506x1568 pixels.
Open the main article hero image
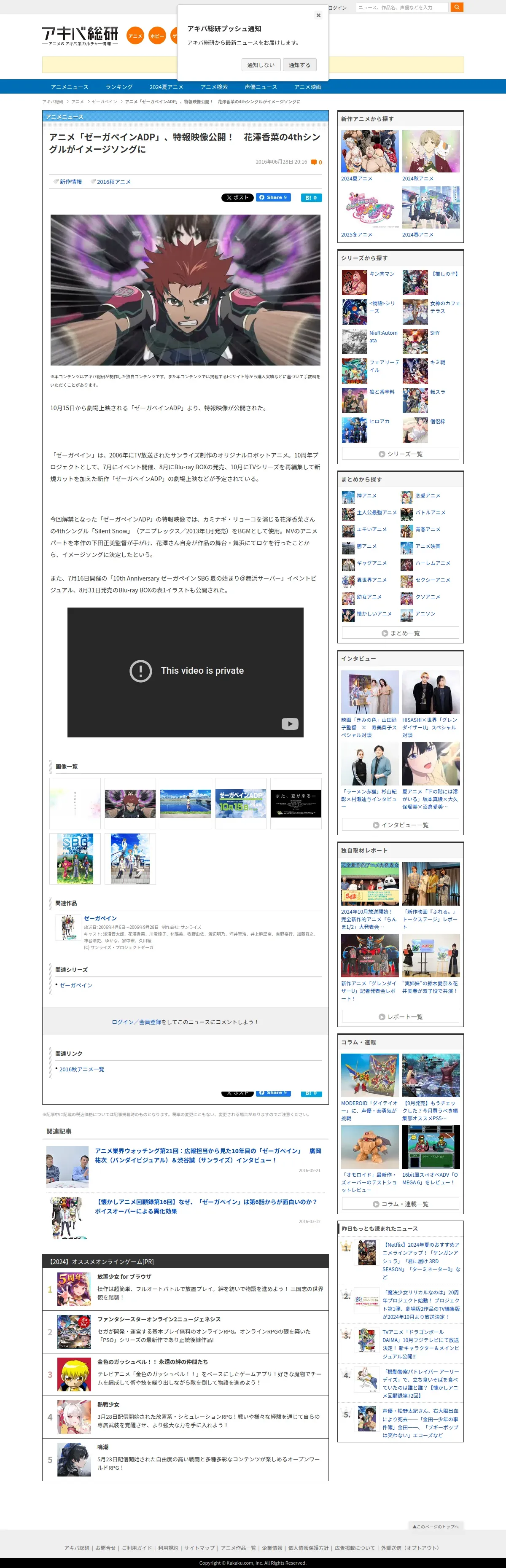coord(185,290)
